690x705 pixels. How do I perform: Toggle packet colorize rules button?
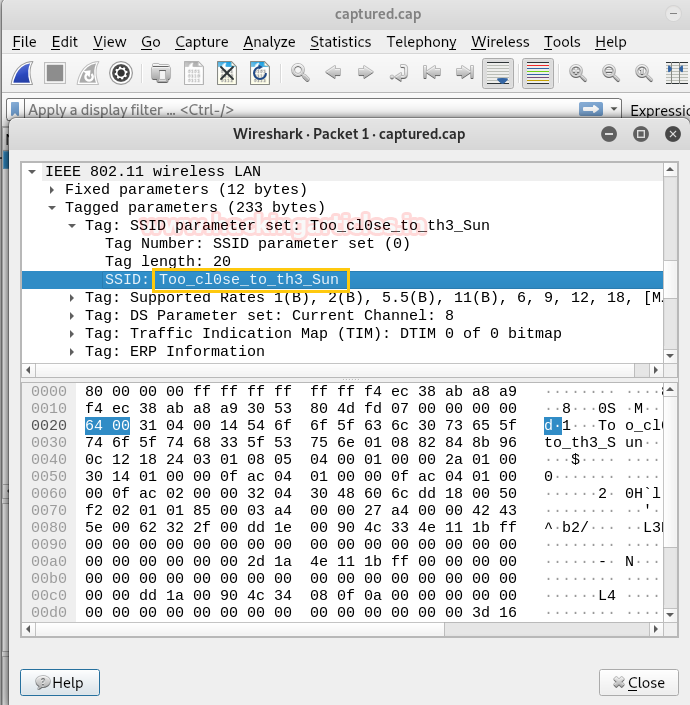pyautogui.click(x=538, y=73)
